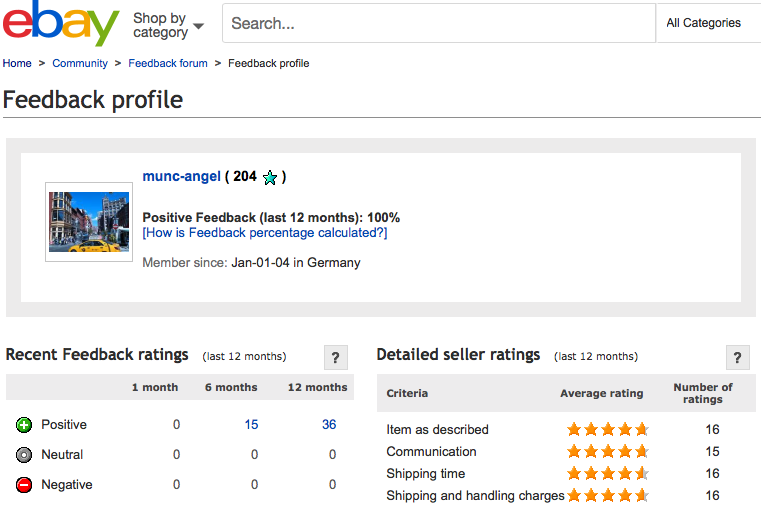Viewport: 761px width, 522px height.
Task: View 15 positive ratings for 6 months
Action: [251, 425]
